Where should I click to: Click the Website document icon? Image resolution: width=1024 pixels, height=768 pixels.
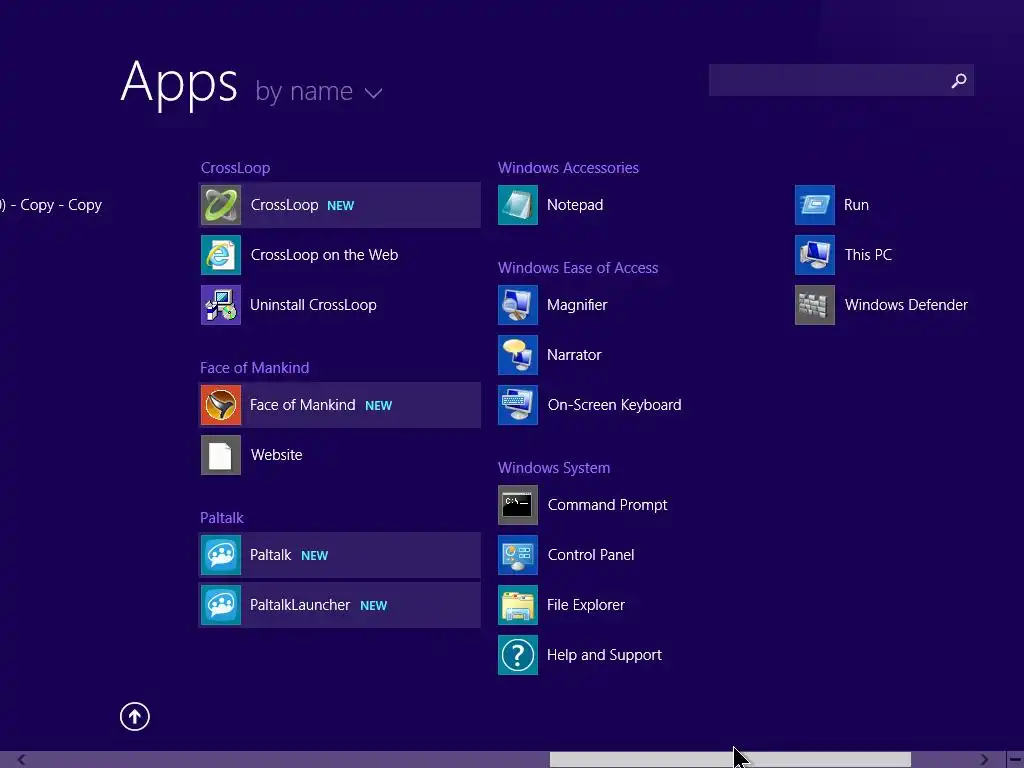point(221,455)
